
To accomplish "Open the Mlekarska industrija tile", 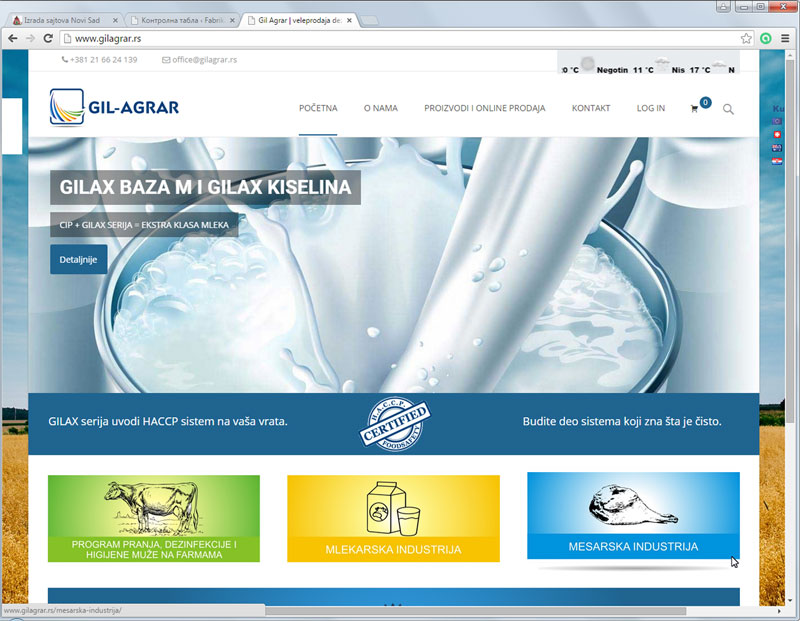I will [x=393, y=518].
